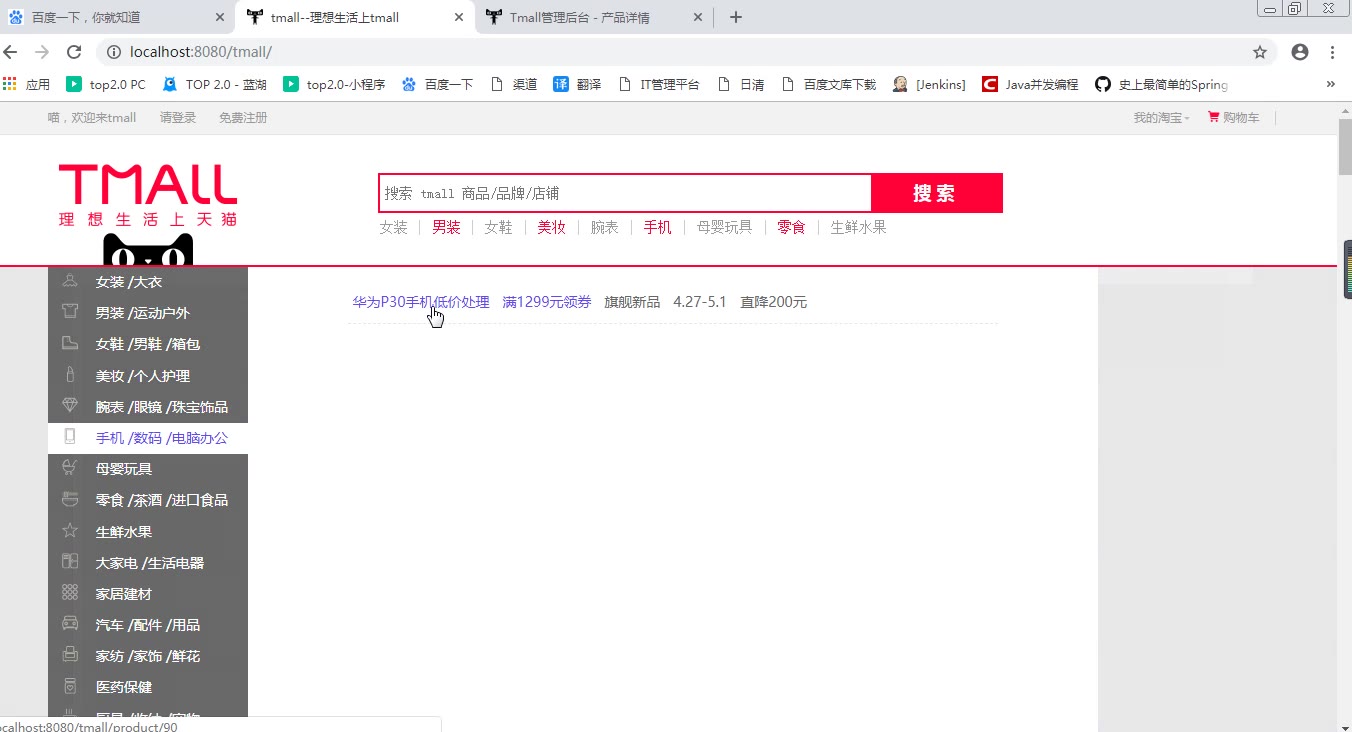
Task: Click the diamond icon beside 腕表 /眼镜 /珠宝饰品
Action: pos(70,406)
